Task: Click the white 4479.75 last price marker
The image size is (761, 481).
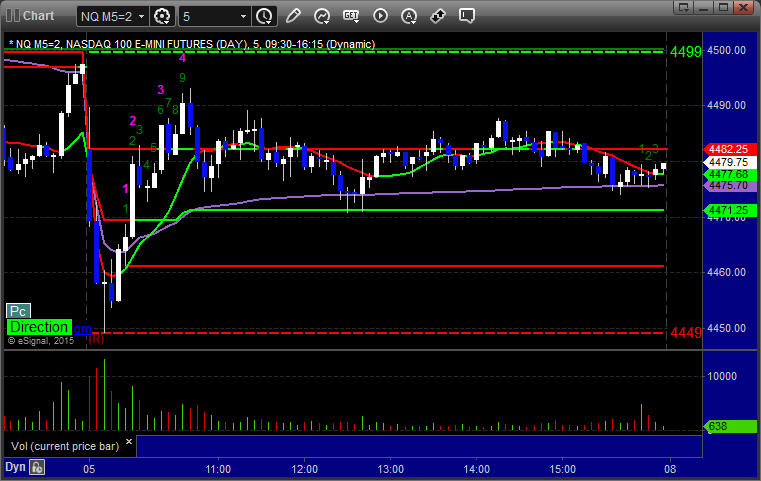Action: [729, 162]
